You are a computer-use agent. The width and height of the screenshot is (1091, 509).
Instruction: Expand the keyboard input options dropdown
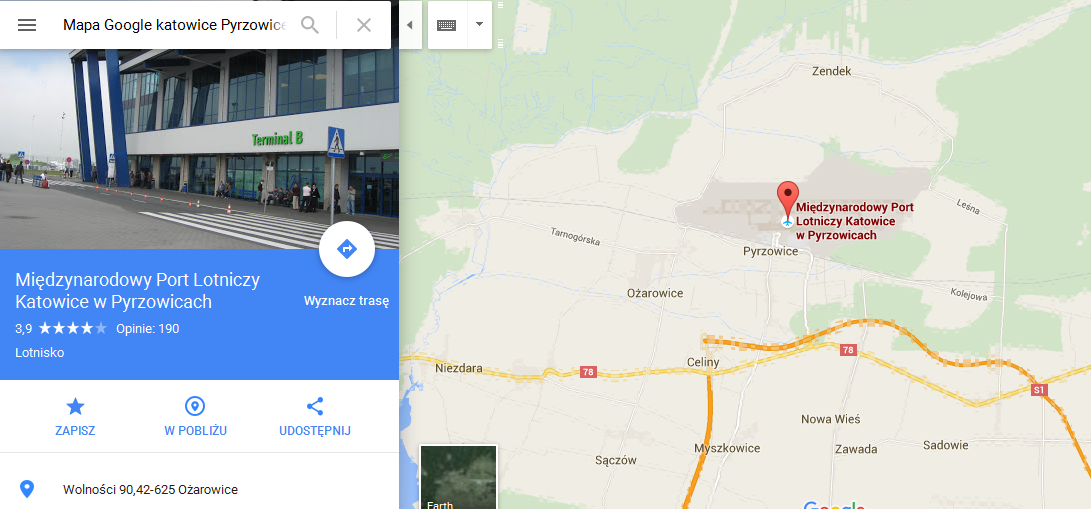coord(479,24)
